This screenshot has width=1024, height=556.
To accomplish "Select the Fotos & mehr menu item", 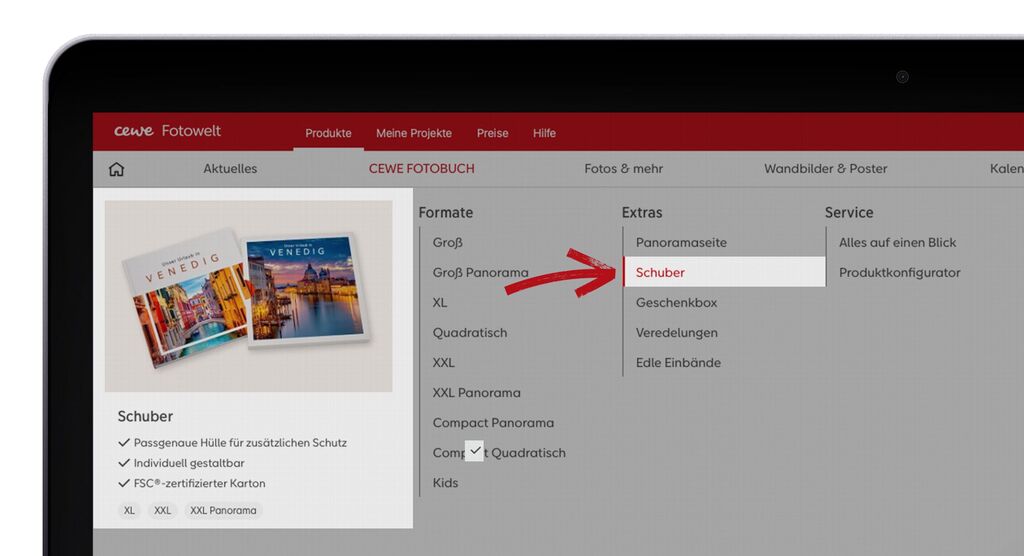I will (624, 169).
